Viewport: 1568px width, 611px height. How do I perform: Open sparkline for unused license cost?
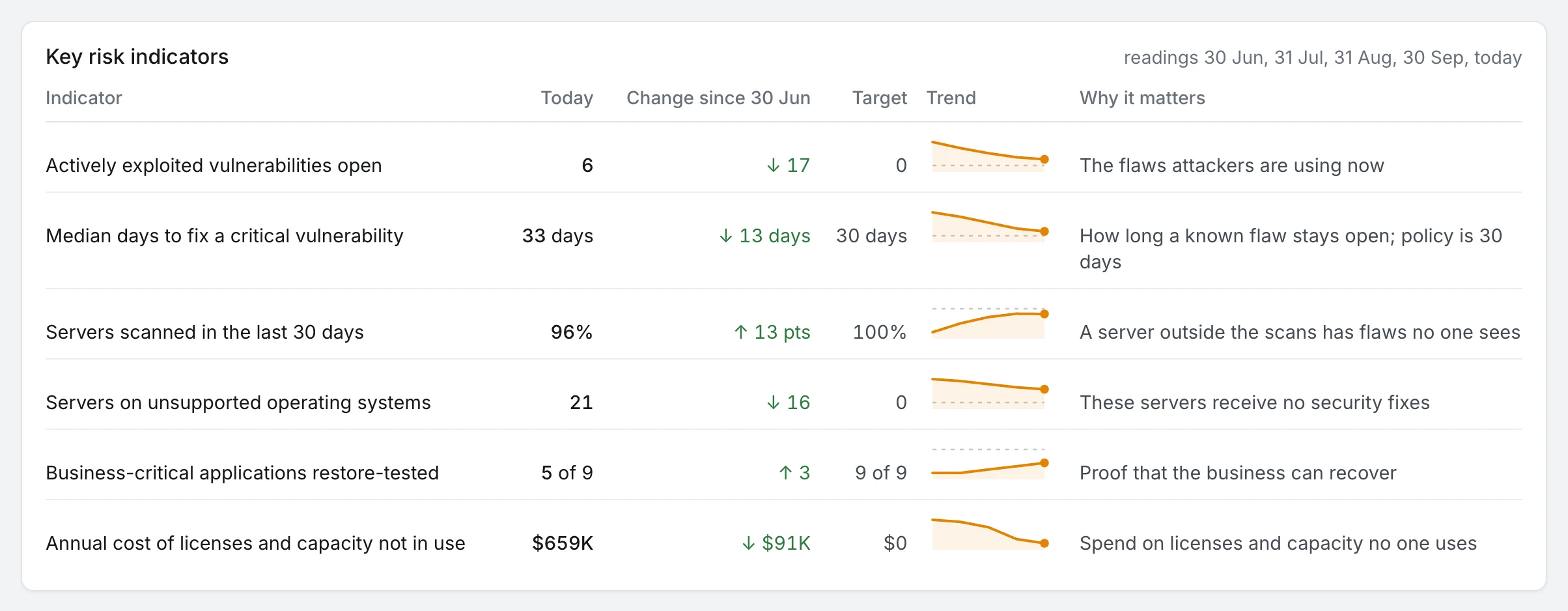pyautogui.click(x=988, y=535)
